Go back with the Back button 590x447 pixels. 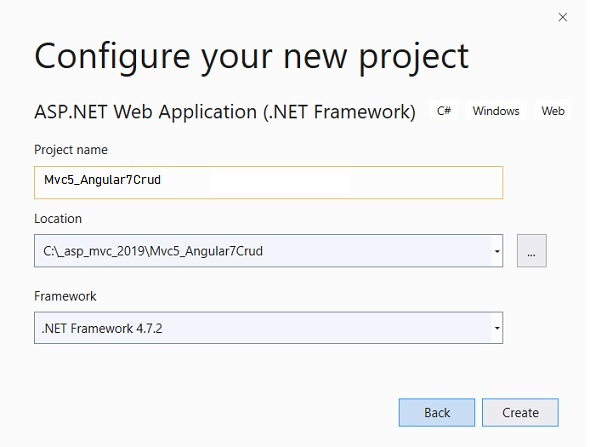pyautogui.click(x=437, y=413)
